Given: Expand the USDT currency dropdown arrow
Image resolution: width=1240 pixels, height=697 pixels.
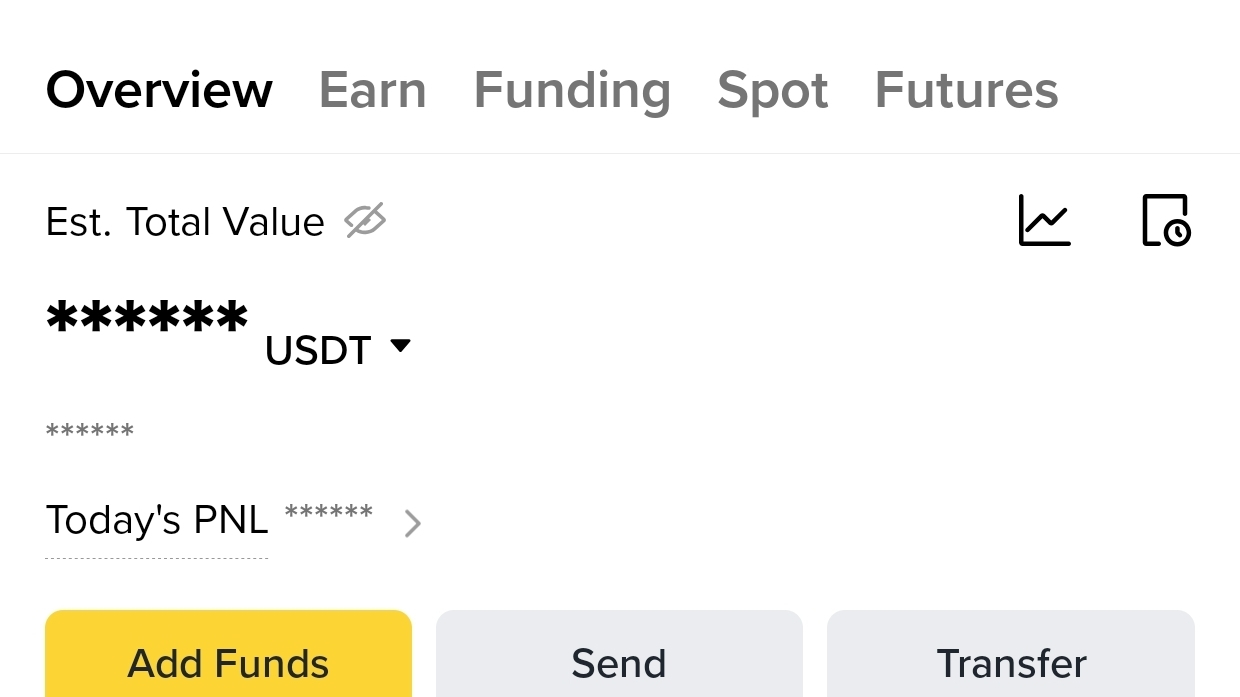Looking at the screenshot, I should 400,346.
